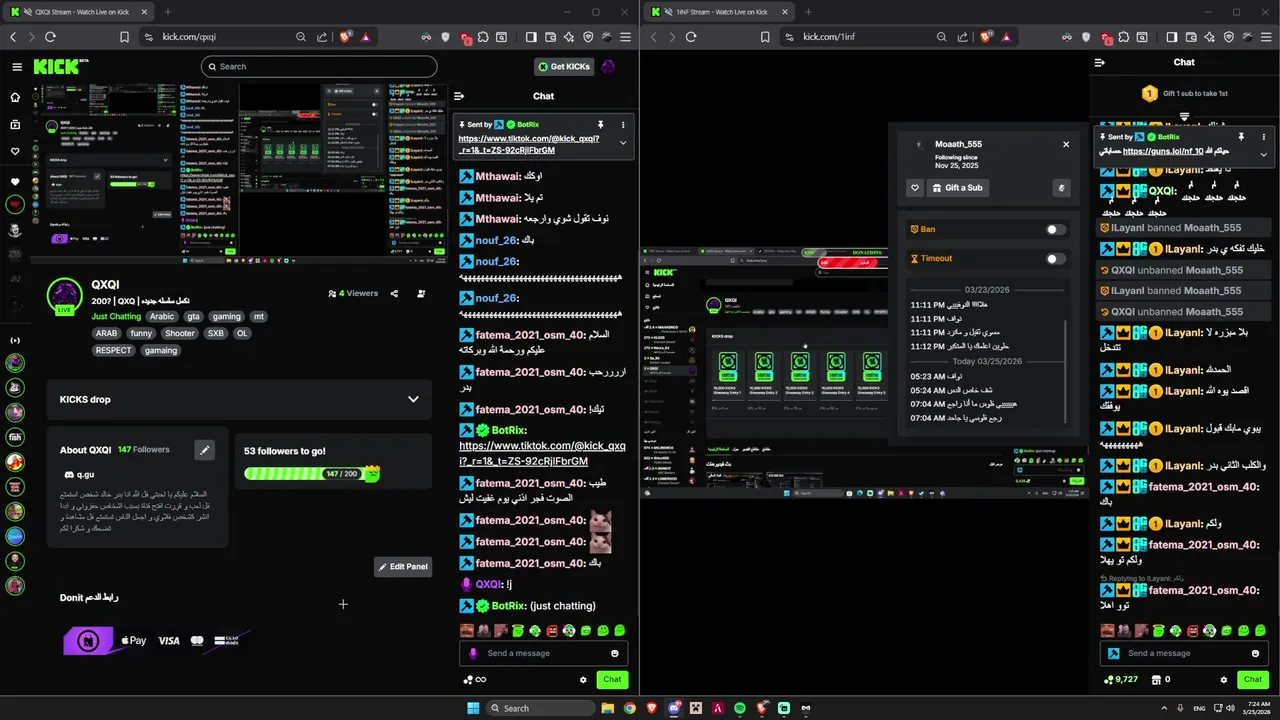
Task: Open Brave Shields in the left browser window
Action: [343, 37]
